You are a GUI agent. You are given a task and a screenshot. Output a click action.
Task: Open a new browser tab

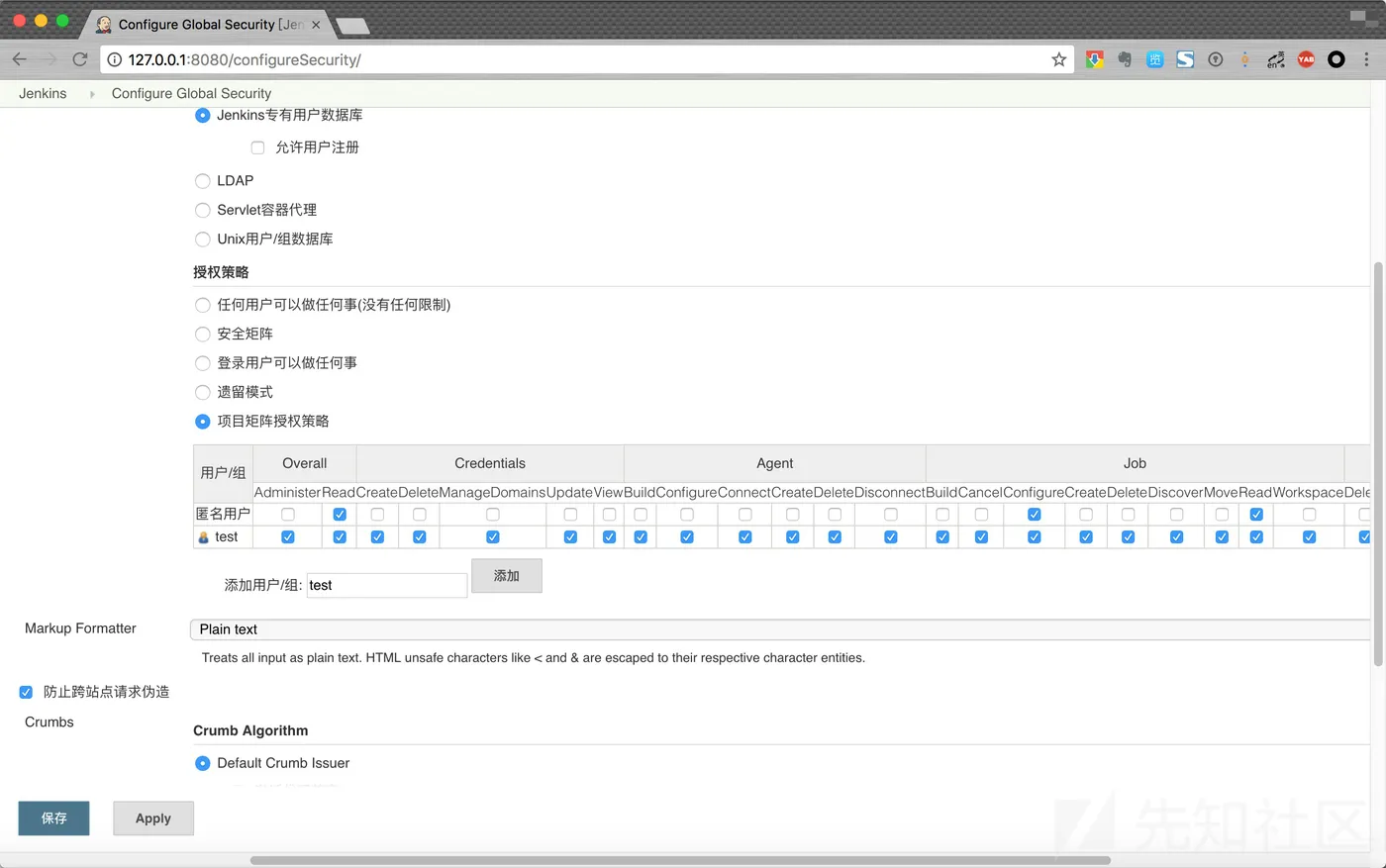pos(352,25)
